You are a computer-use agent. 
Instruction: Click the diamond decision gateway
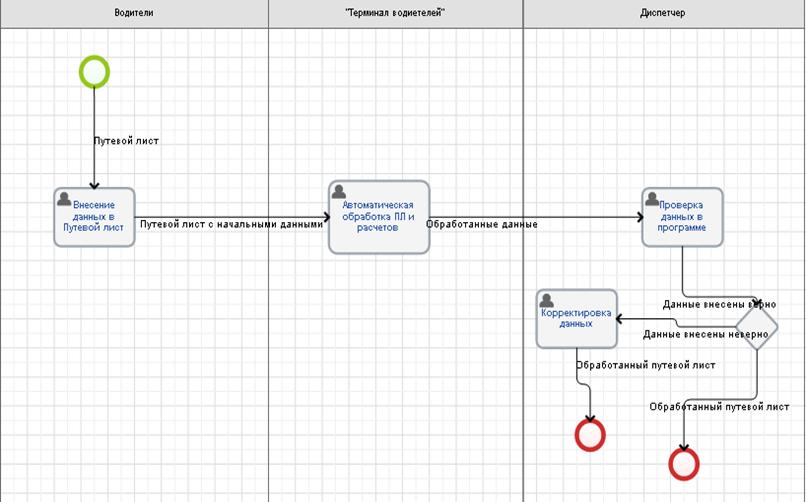tap(757, 327)
